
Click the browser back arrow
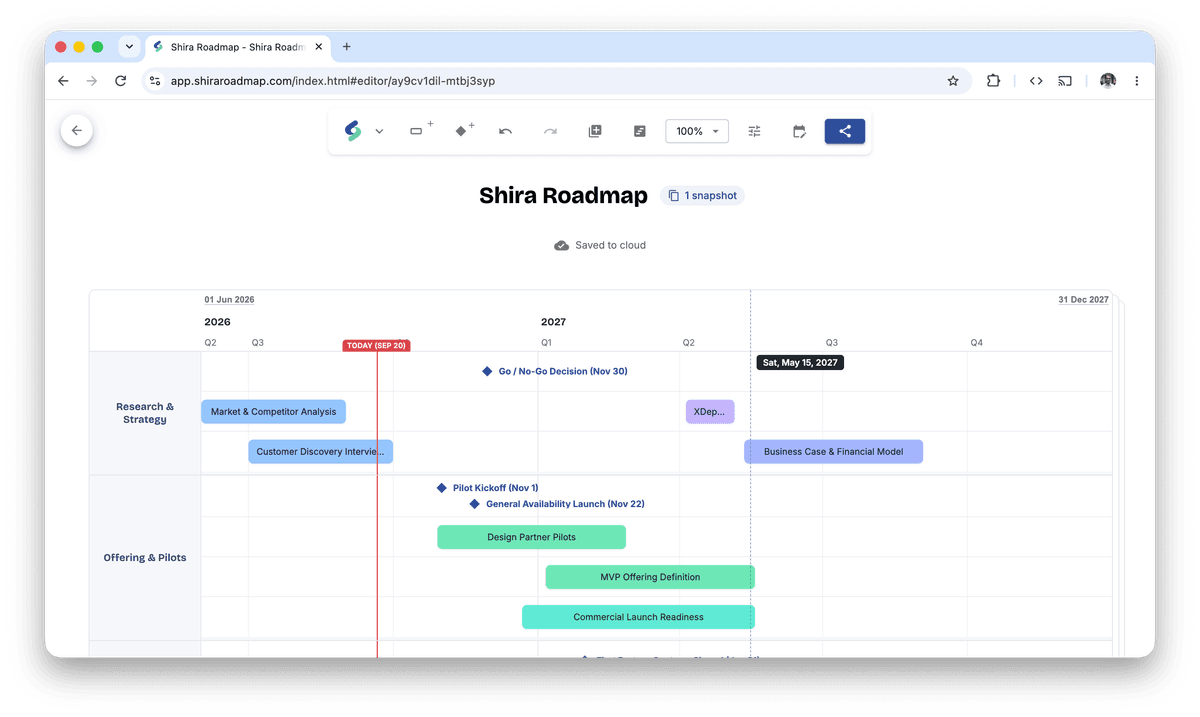point(63,81)
